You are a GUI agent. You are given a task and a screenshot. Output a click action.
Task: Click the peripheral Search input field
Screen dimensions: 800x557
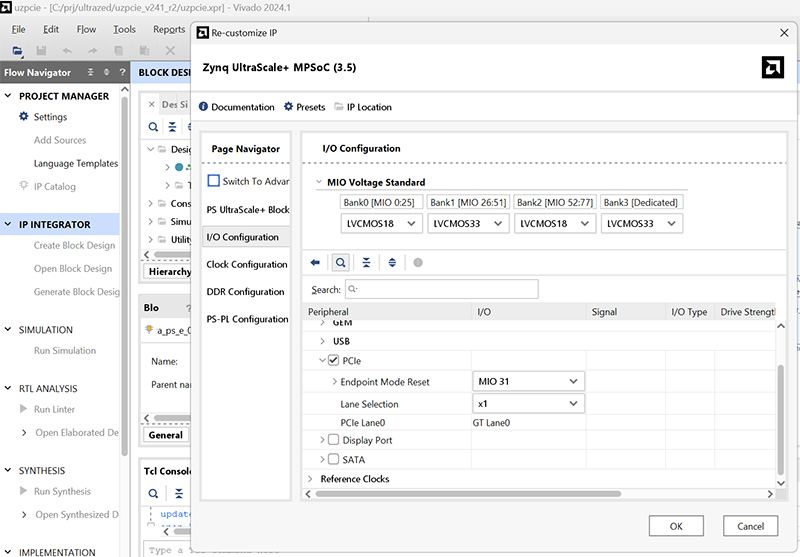(x=441, y=290)
